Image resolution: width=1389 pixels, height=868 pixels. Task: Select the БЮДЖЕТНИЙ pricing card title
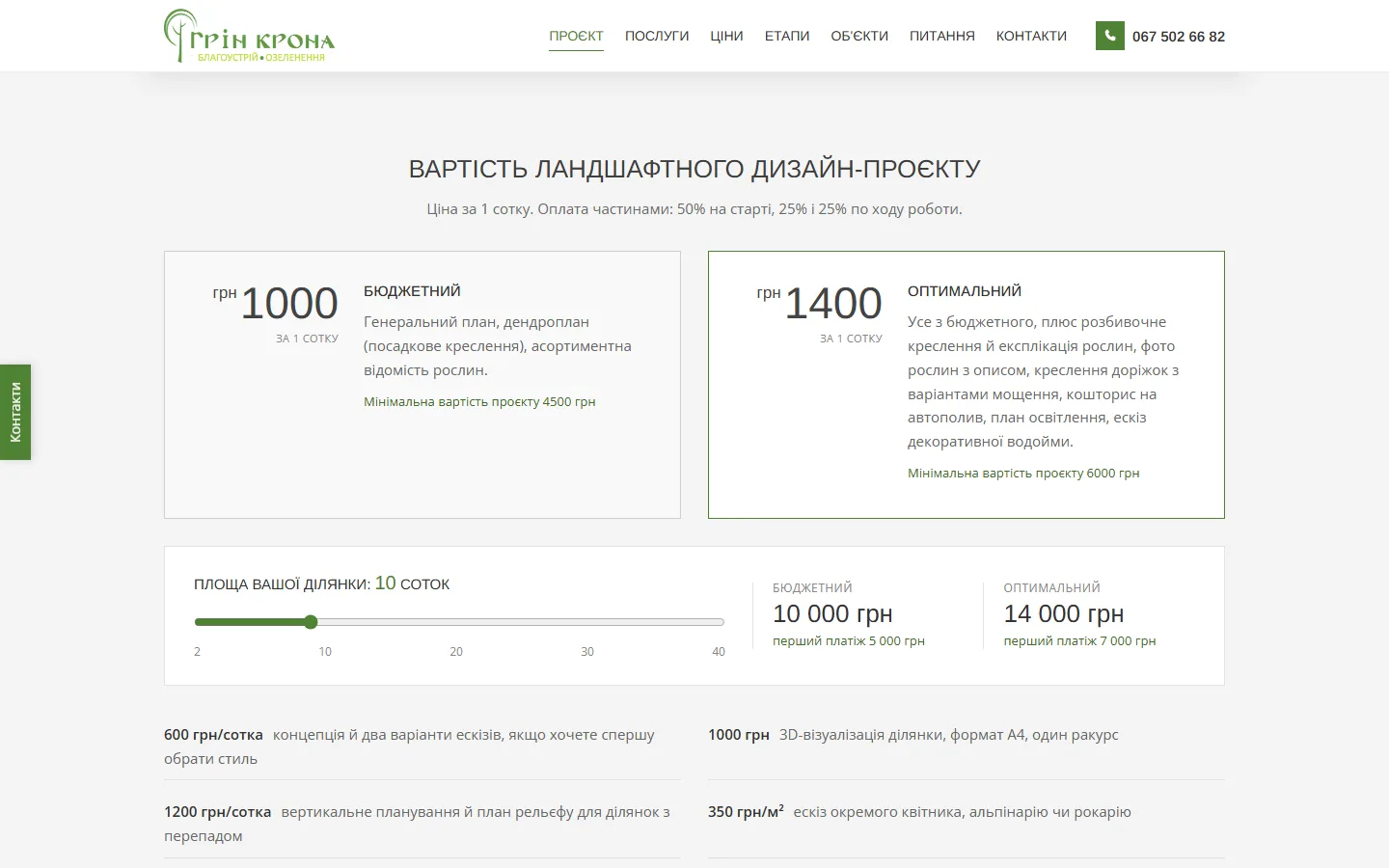point(412,291)
